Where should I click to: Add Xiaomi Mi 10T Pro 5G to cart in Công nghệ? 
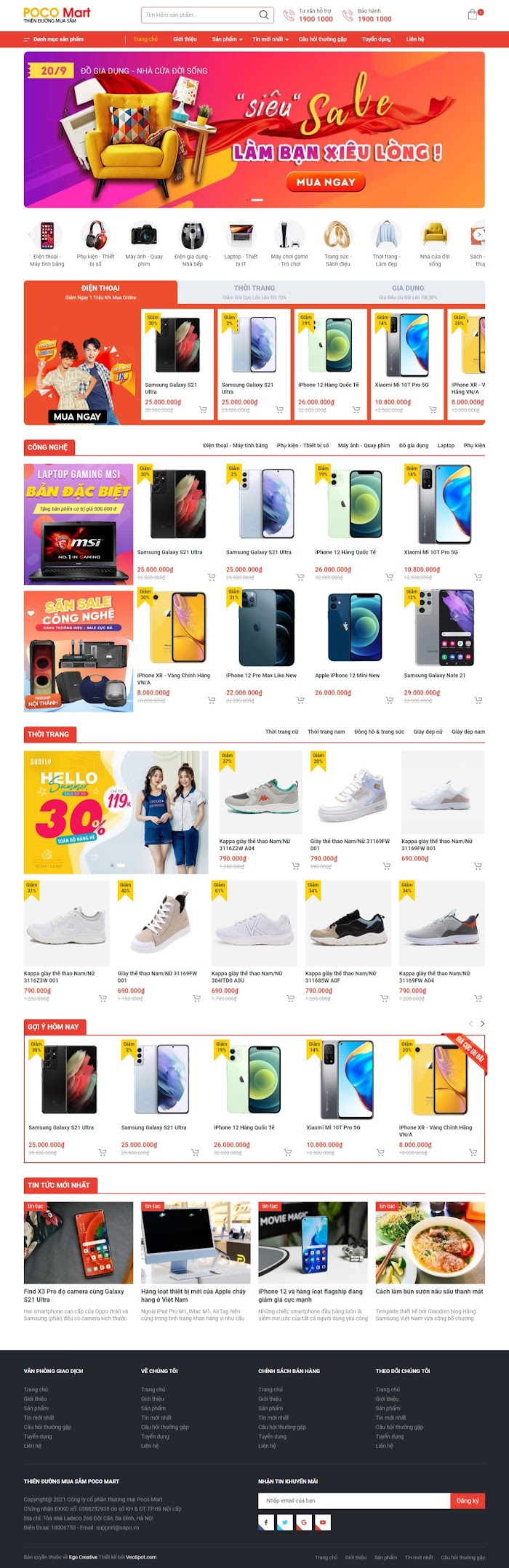478,577
